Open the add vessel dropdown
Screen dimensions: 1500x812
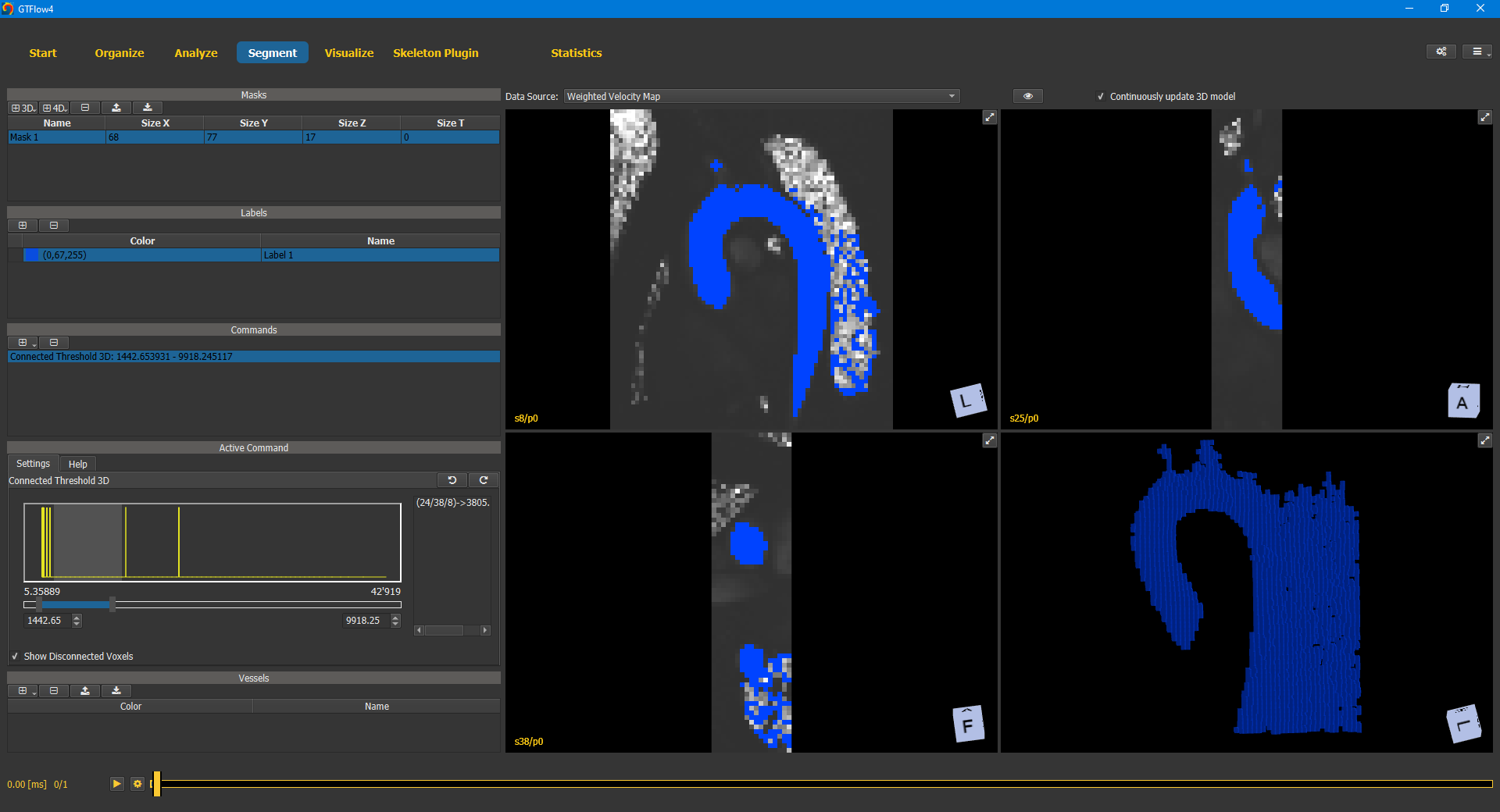pos(23,691)
